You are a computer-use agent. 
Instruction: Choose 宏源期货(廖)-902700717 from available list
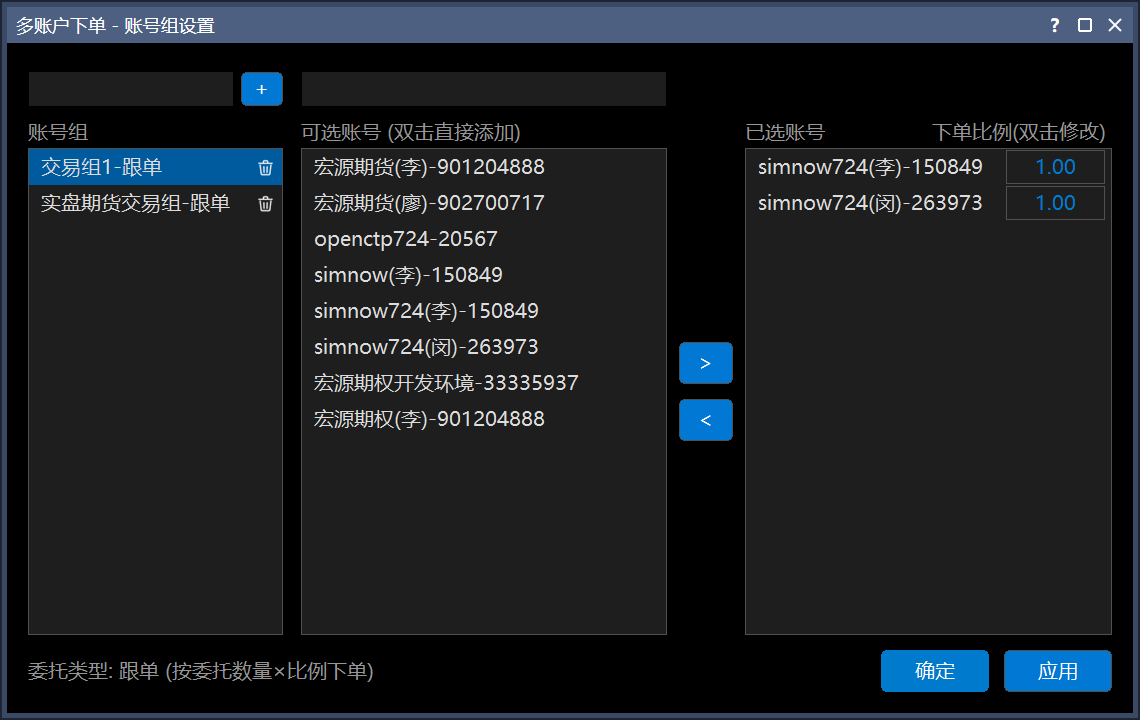click(483, 203)
